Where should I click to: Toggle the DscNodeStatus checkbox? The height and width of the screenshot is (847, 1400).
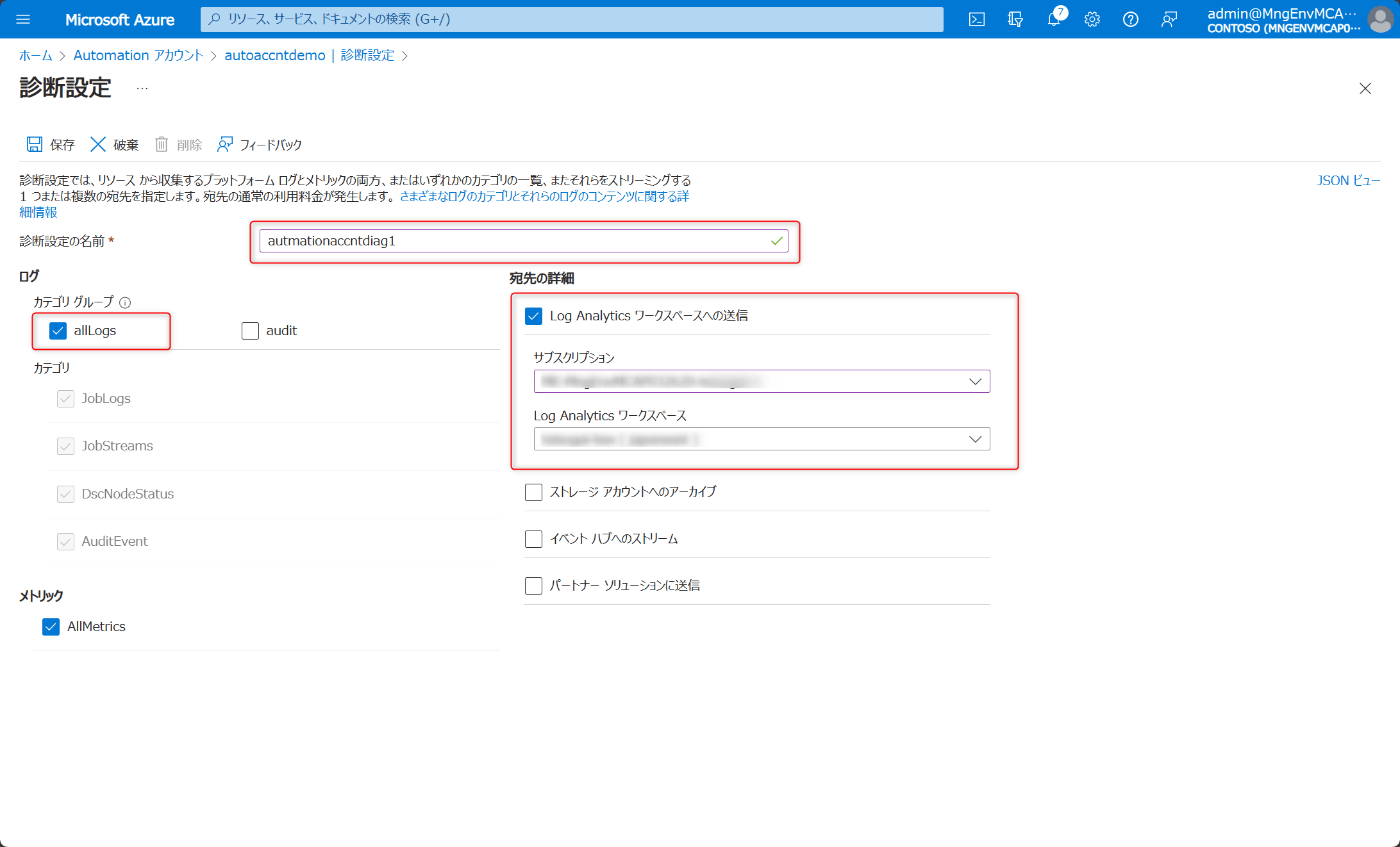pyautogui.click(x=66, y=494)
